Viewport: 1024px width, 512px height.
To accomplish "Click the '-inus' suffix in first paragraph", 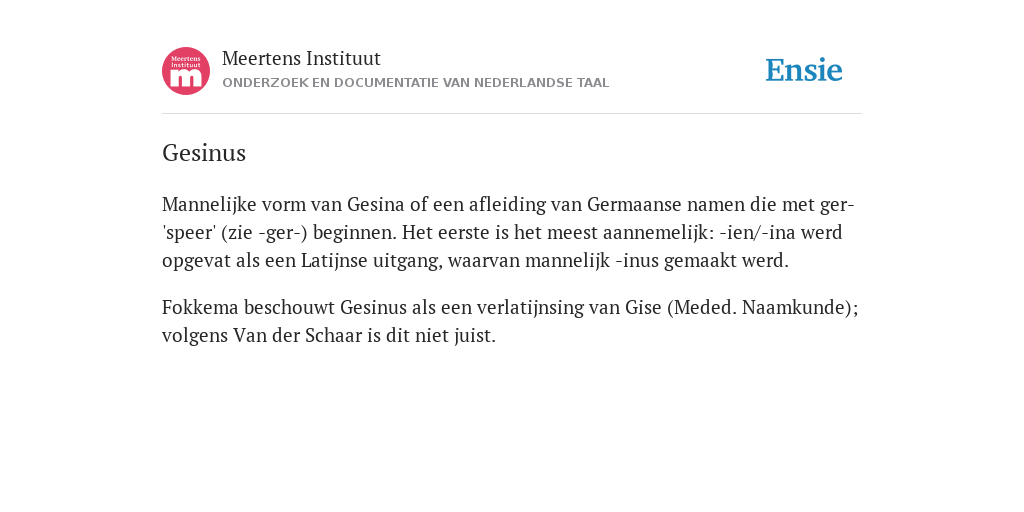I will point(637,261).
